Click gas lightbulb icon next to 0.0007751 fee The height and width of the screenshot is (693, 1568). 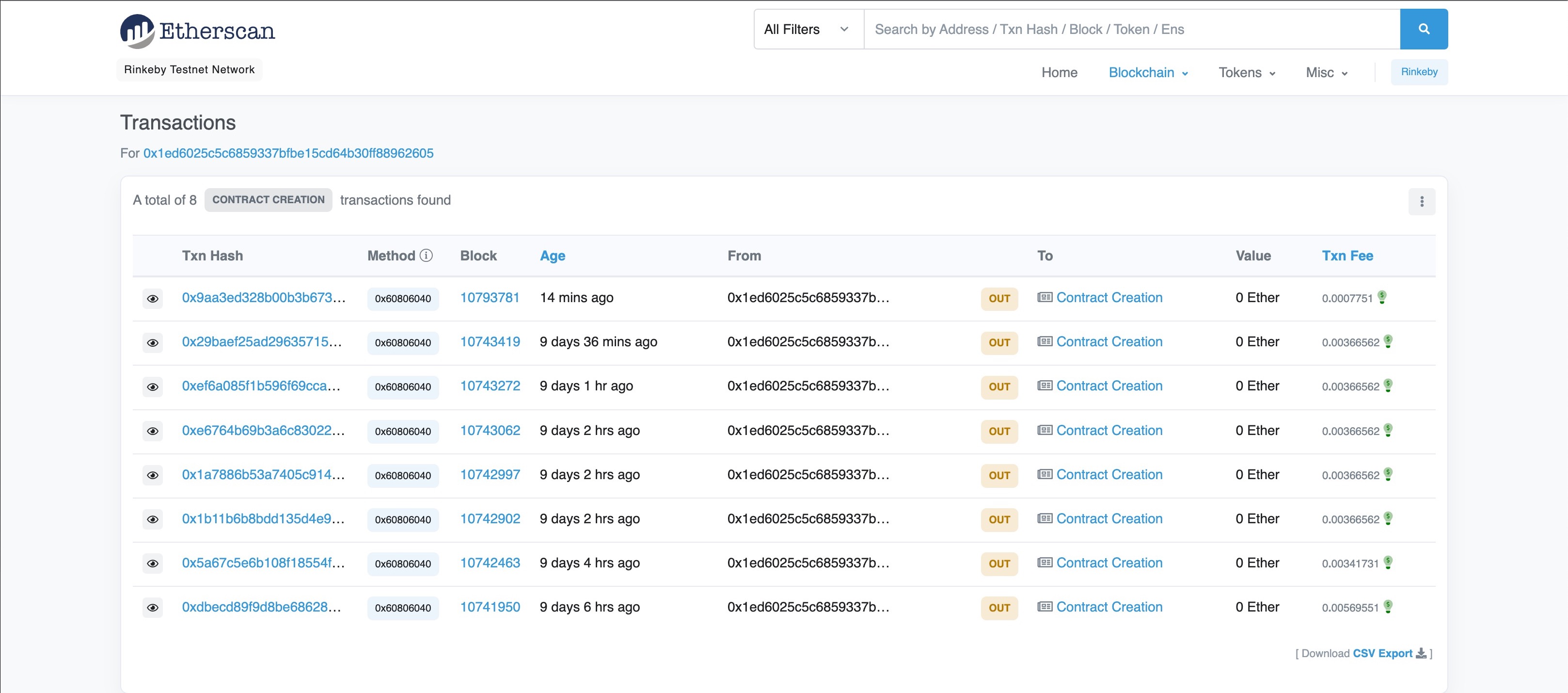pos(1382,297)
